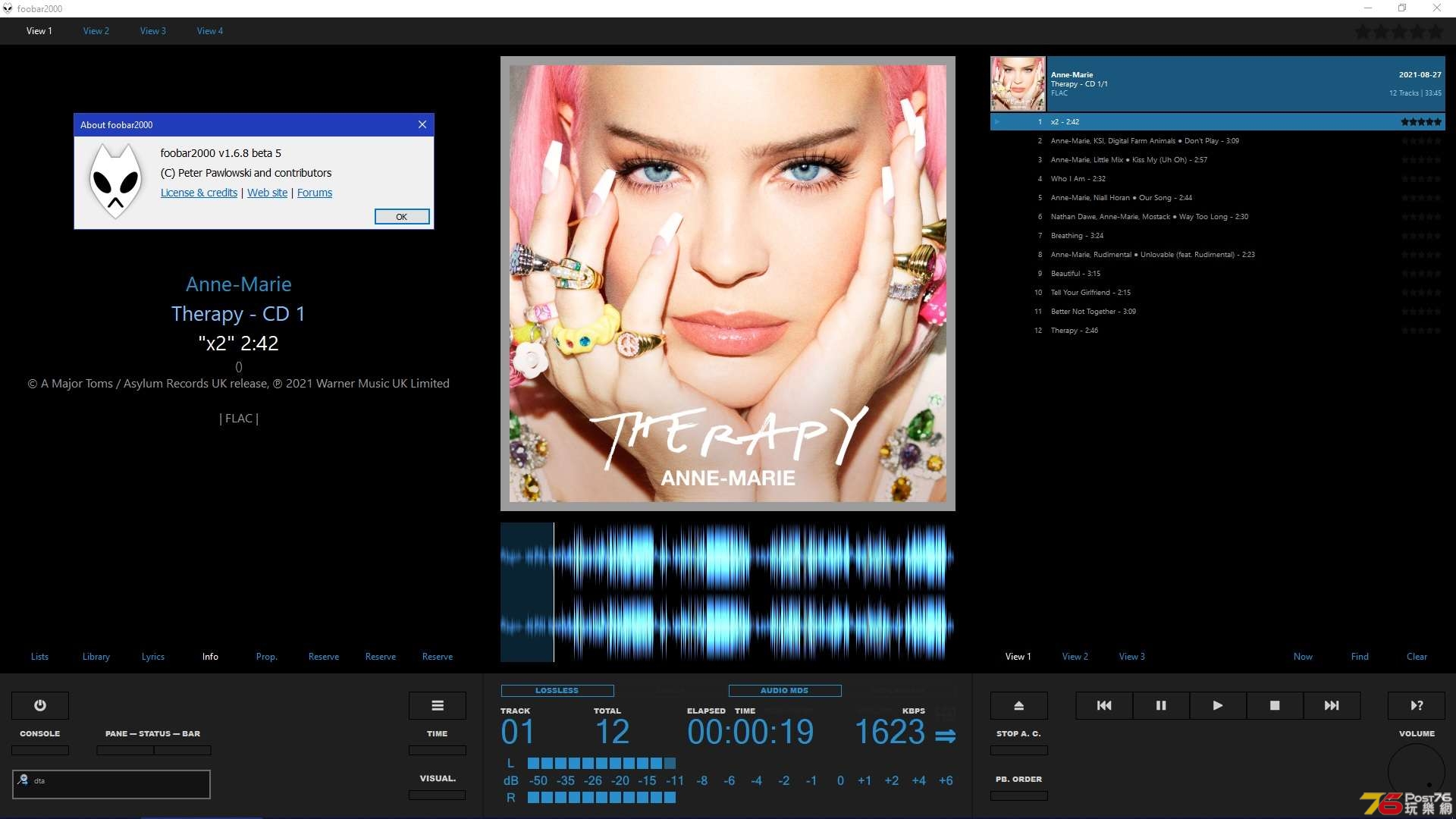Select track 'Breathing - 3:24'
The height and width of the screenshot is (819, 1456).
coord(1218,236)
